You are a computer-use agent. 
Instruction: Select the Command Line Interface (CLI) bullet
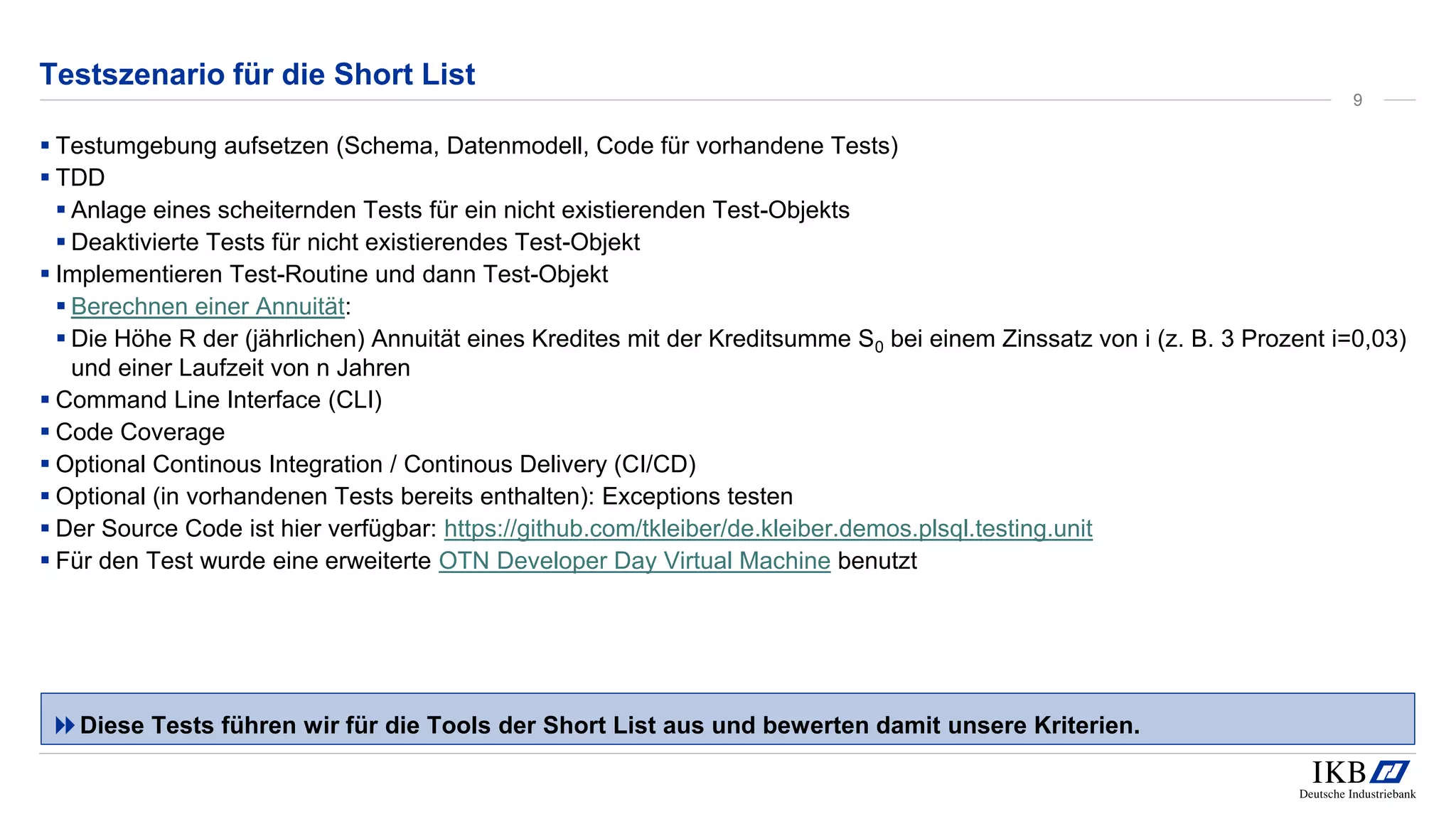click(219, 400)
